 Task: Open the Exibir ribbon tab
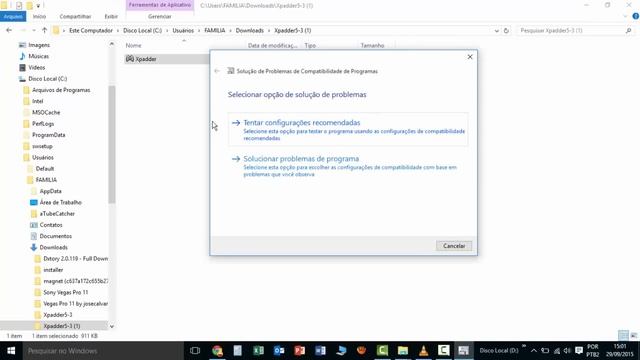click(111, 16)
